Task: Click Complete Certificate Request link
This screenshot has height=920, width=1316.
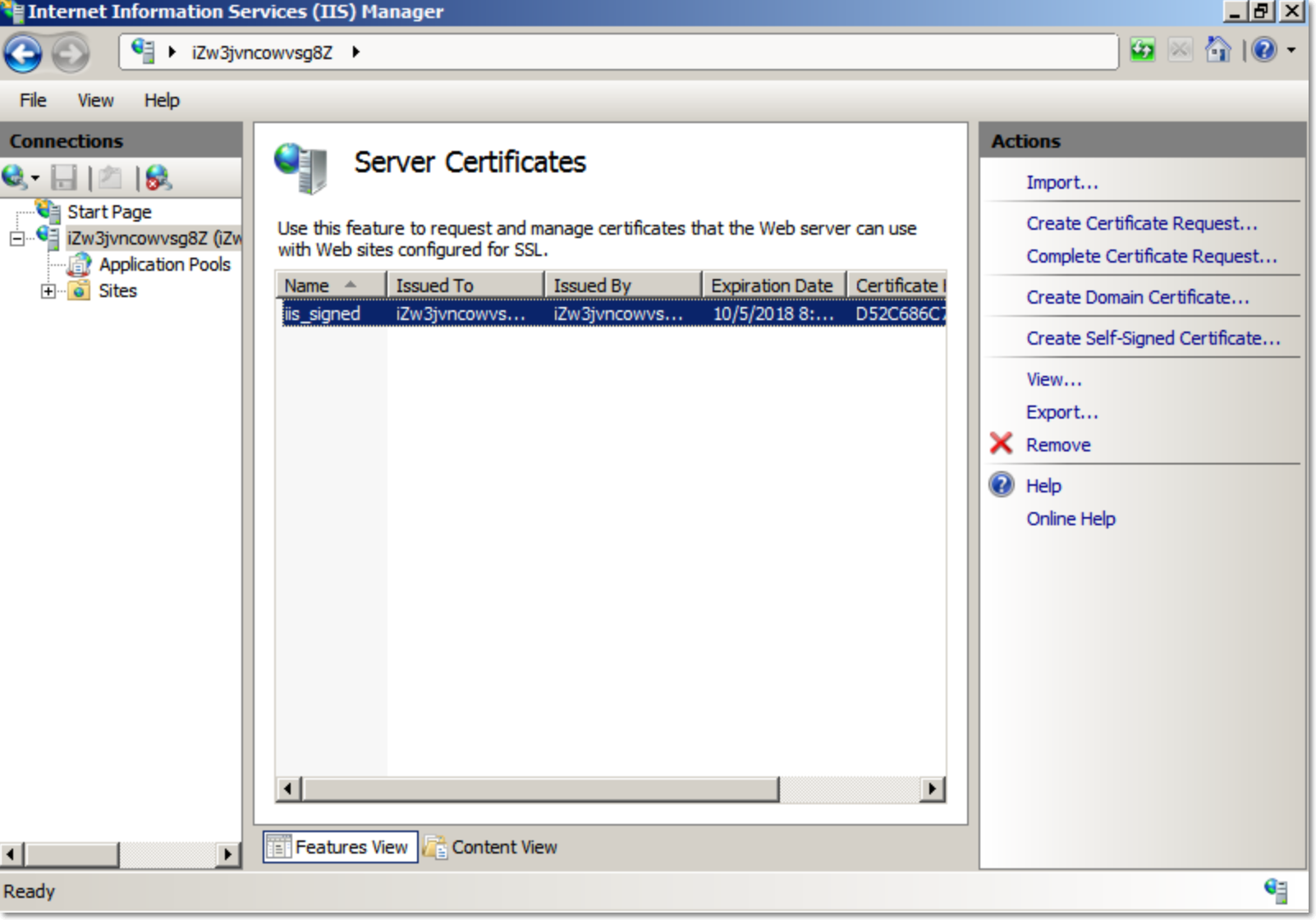Action: 1151,256
